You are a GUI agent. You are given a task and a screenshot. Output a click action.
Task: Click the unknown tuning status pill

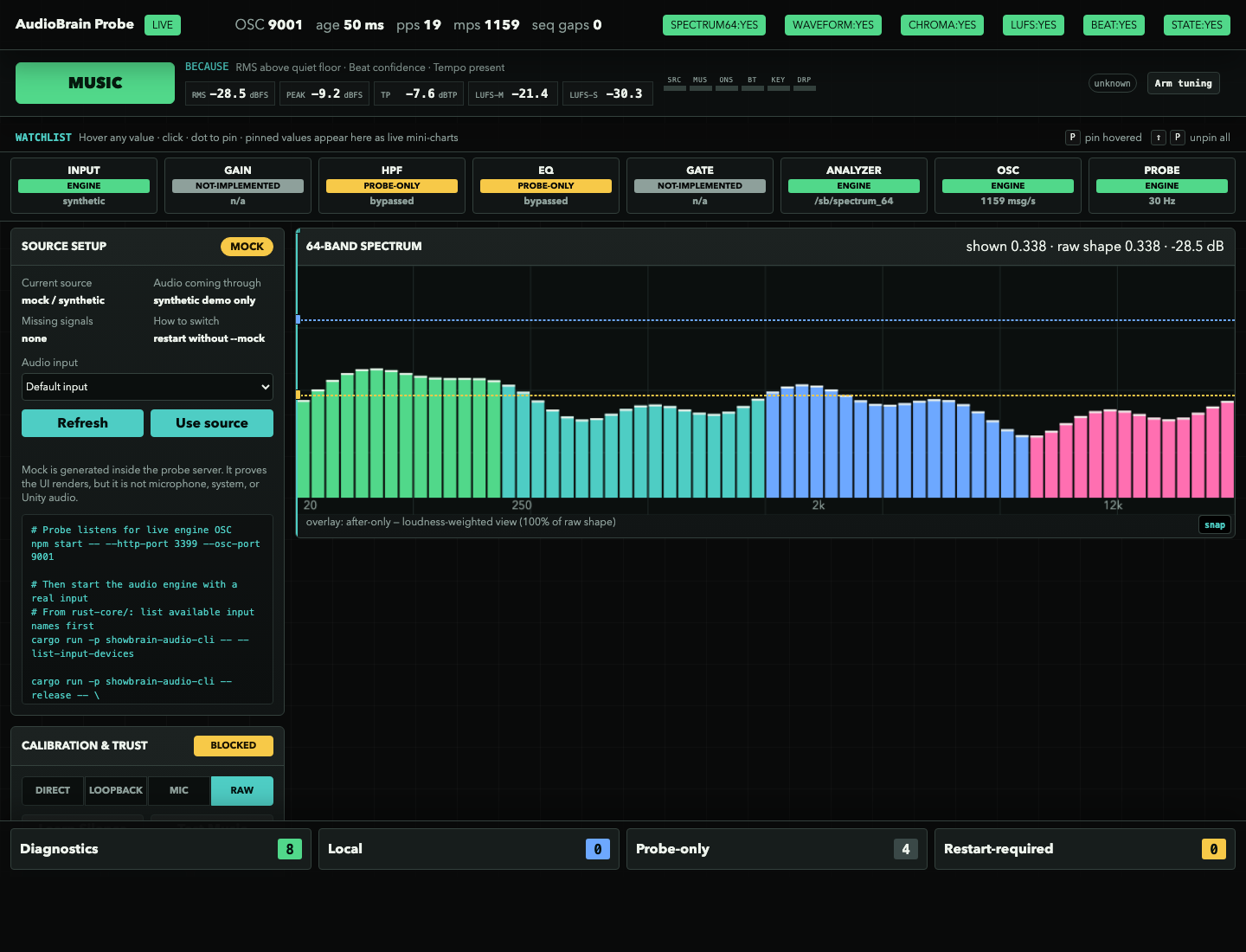[1112, 83]
